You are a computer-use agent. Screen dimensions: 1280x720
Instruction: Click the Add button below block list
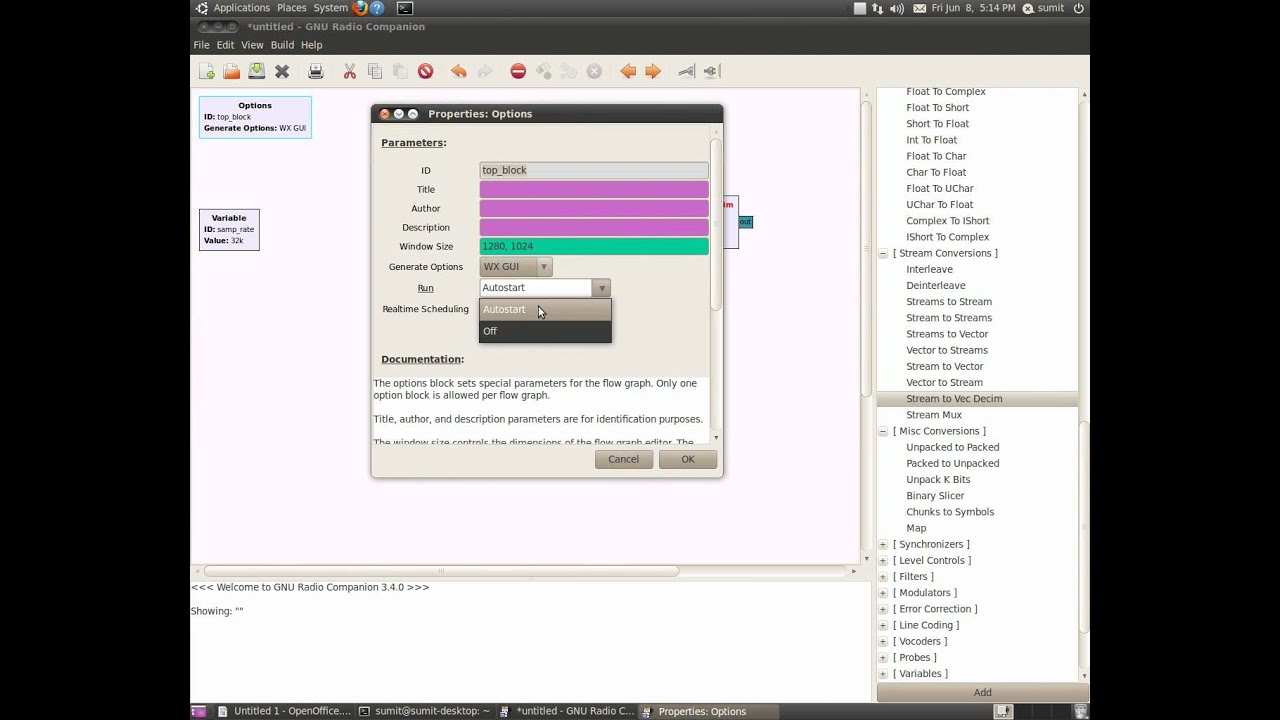coord(983,692)
